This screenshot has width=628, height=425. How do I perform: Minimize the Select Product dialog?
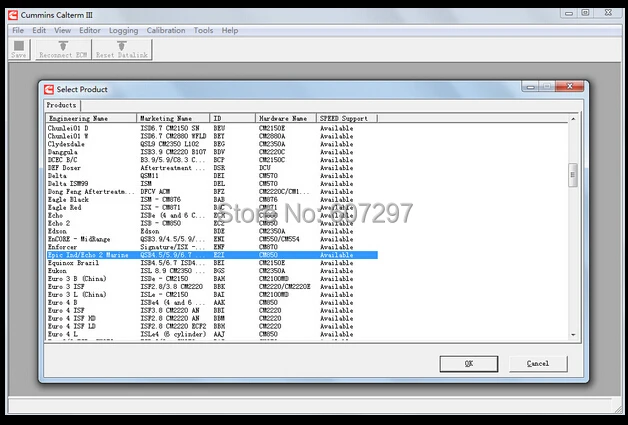pyautogui.click(x=531, y=86)
